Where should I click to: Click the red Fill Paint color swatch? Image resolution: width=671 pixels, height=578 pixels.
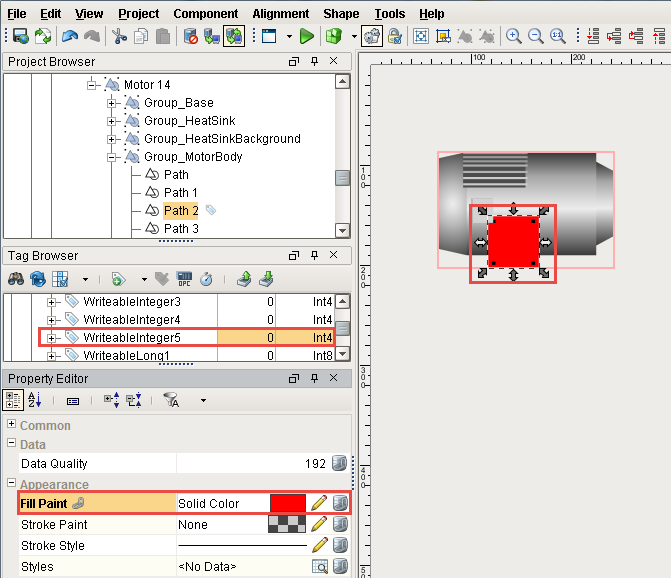click(x=288, y=503)
